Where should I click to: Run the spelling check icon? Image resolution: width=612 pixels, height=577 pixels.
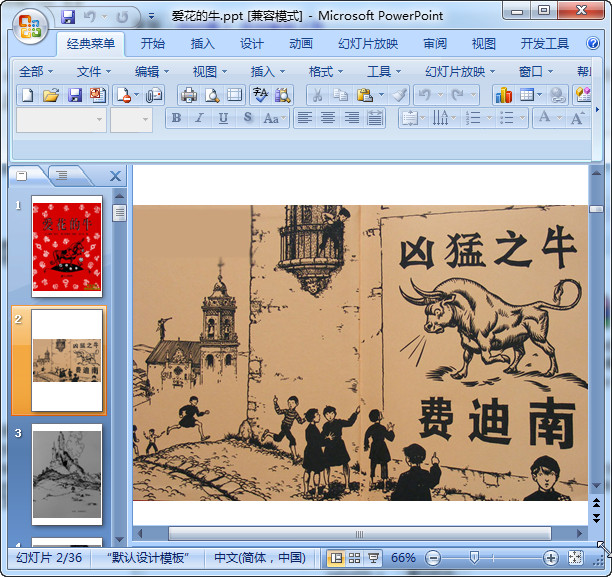pos(260,95)
